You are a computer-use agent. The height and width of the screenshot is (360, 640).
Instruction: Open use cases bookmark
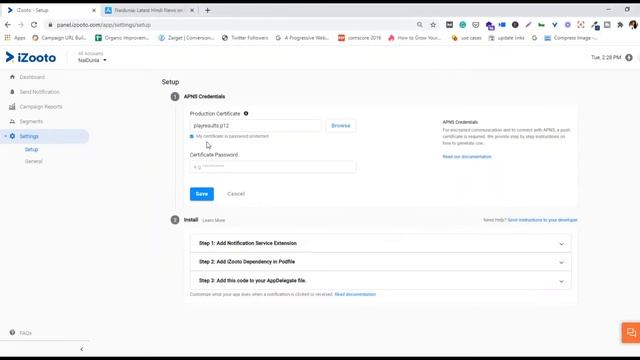[467, 38]
